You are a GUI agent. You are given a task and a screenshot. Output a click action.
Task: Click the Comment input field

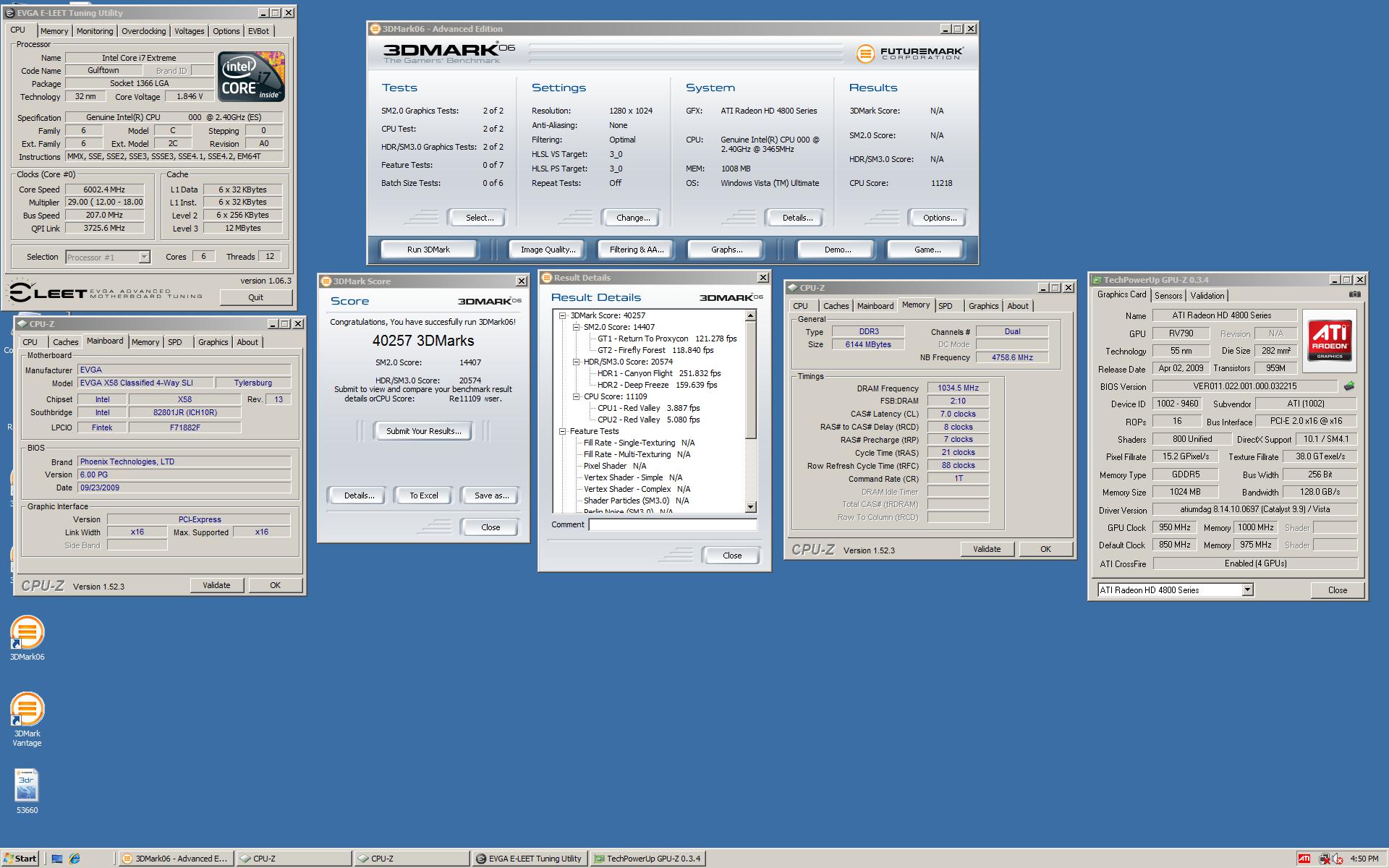[673, 525]
